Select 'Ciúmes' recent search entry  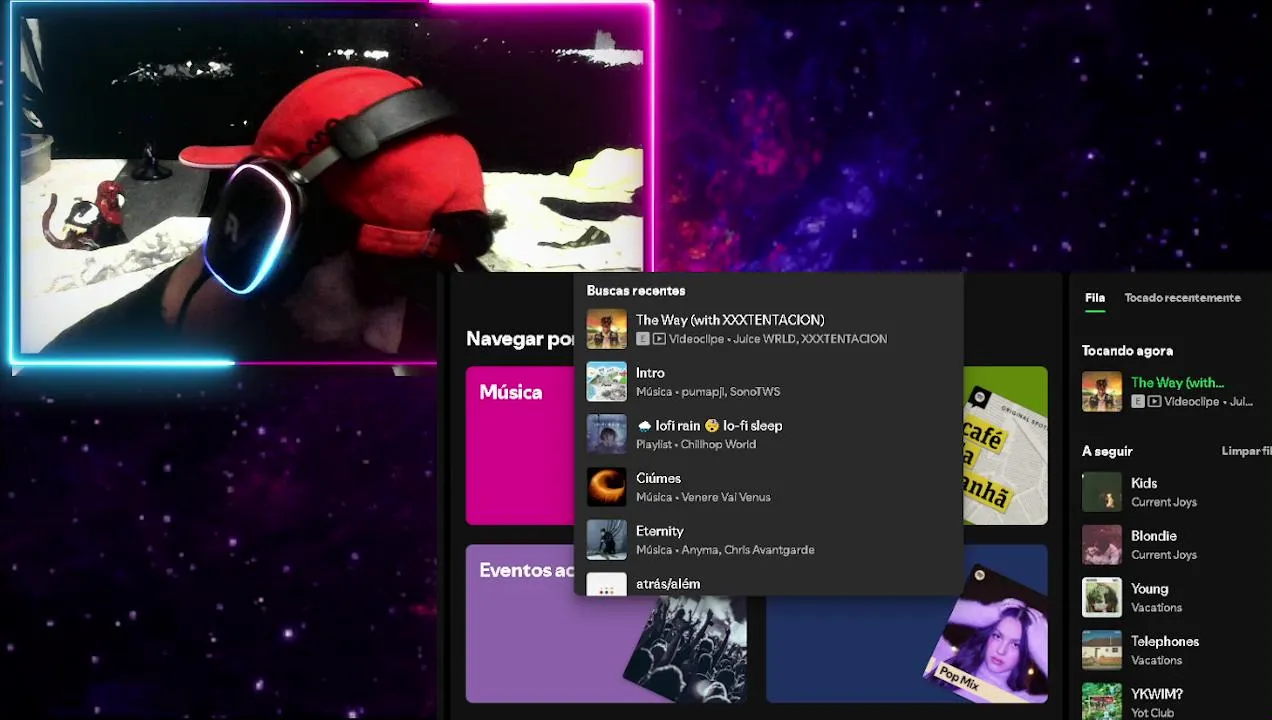[x=768, y=487]
